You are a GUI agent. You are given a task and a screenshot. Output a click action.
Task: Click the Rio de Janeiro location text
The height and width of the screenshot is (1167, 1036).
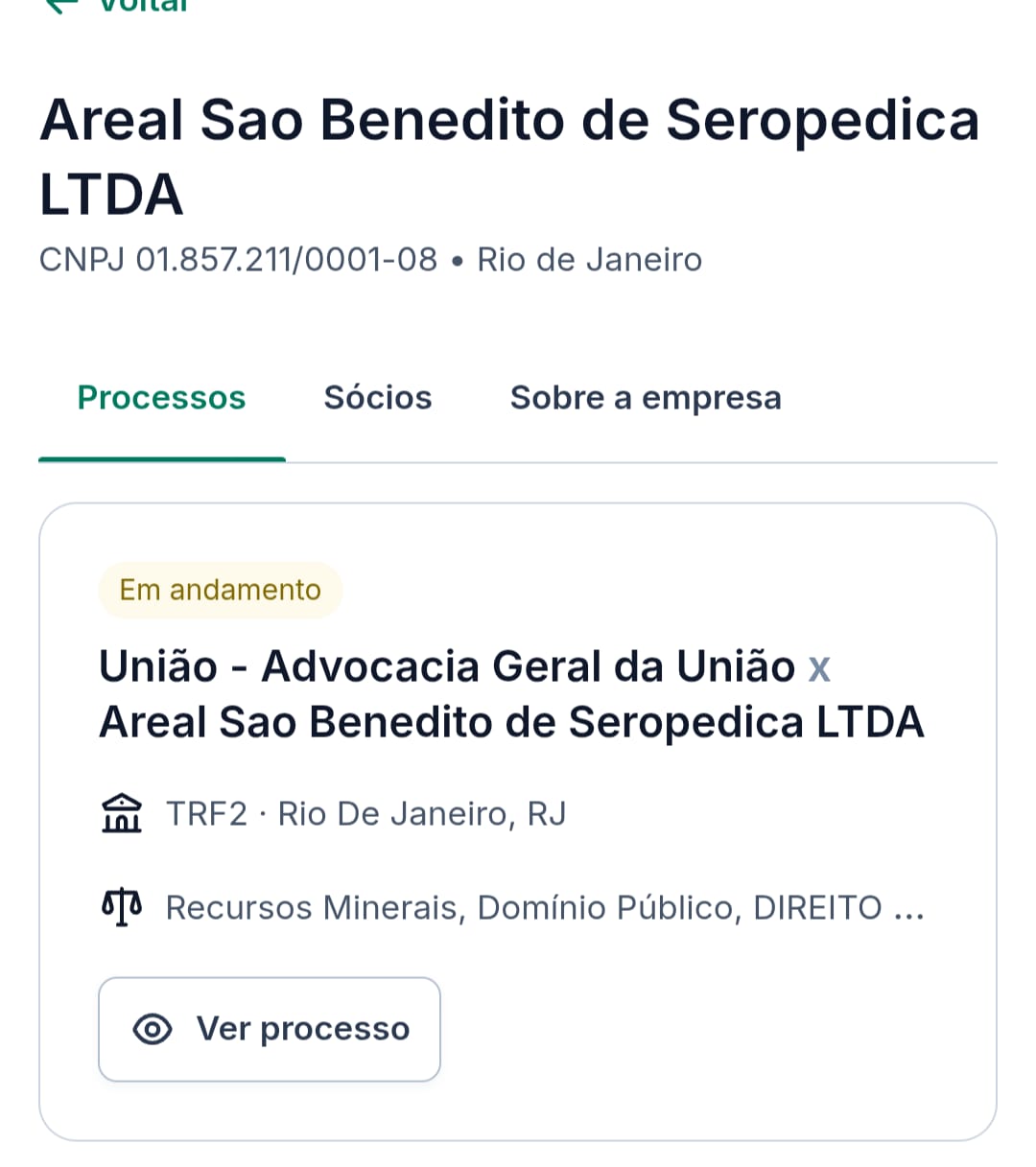pos(589,260)
